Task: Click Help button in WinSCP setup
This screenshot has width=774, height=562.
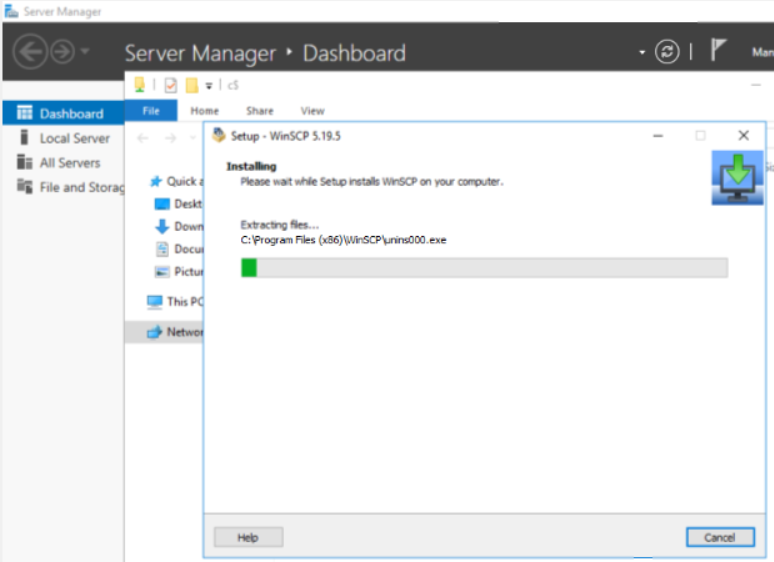Action: click(x=248, y=537)
